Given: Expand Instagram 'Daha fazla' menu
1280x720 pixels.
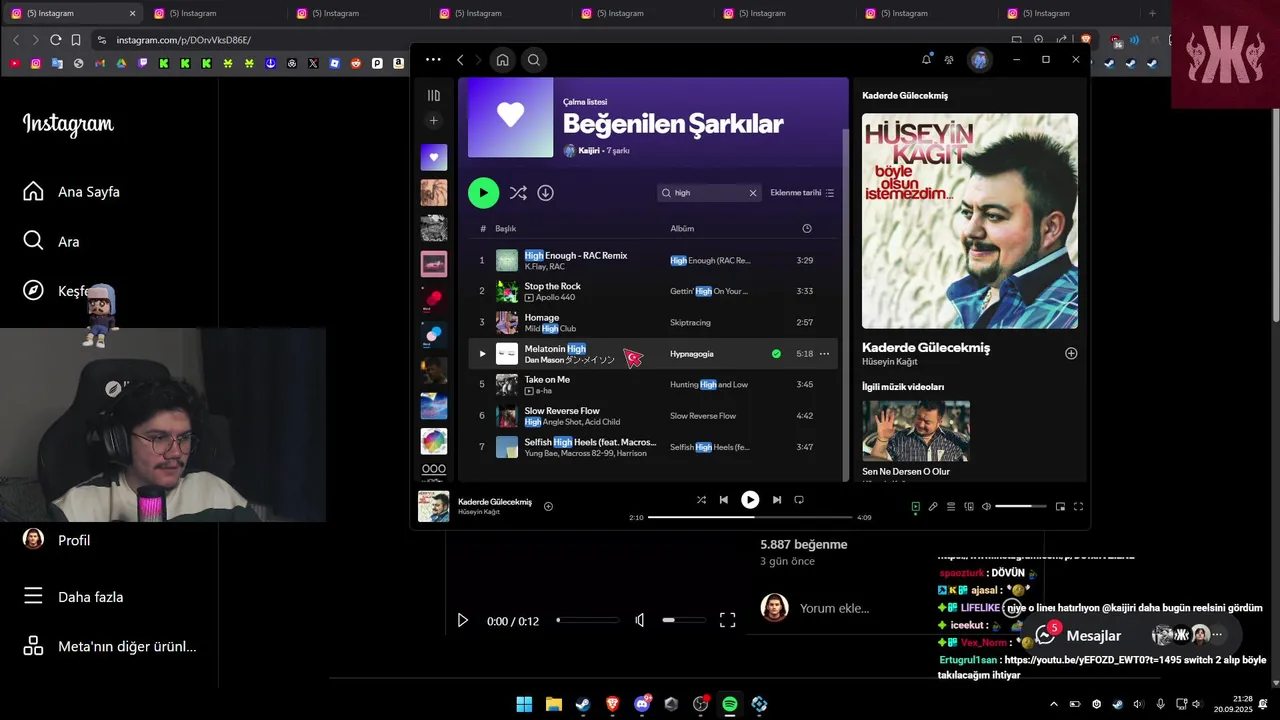Looking at the screenshot, I should (x=73, y=597).
